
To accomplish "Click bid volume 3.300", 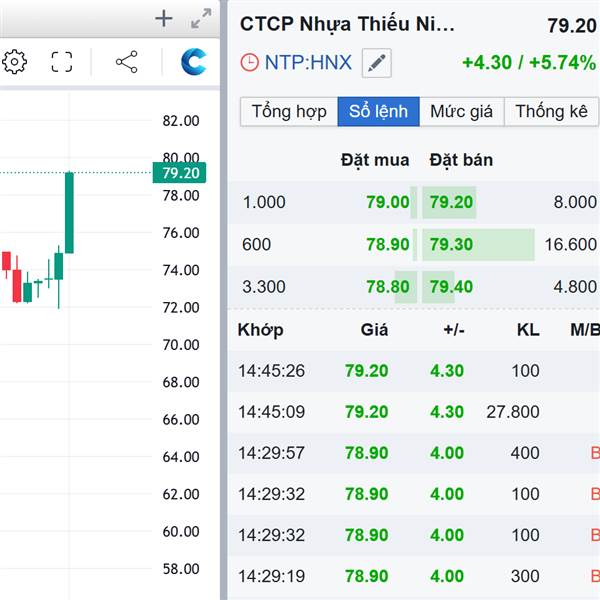I will point(264,287).
